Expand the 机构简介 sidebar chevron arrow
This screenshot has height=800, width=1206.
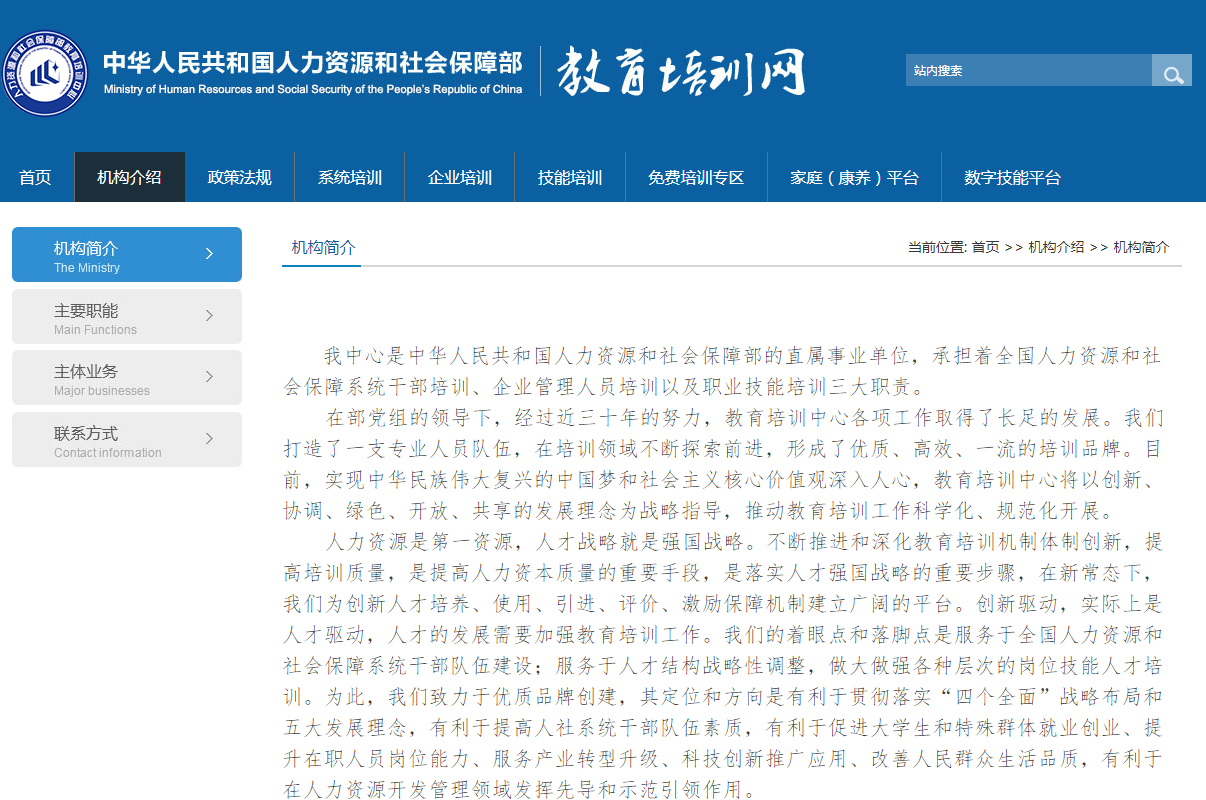209,254
